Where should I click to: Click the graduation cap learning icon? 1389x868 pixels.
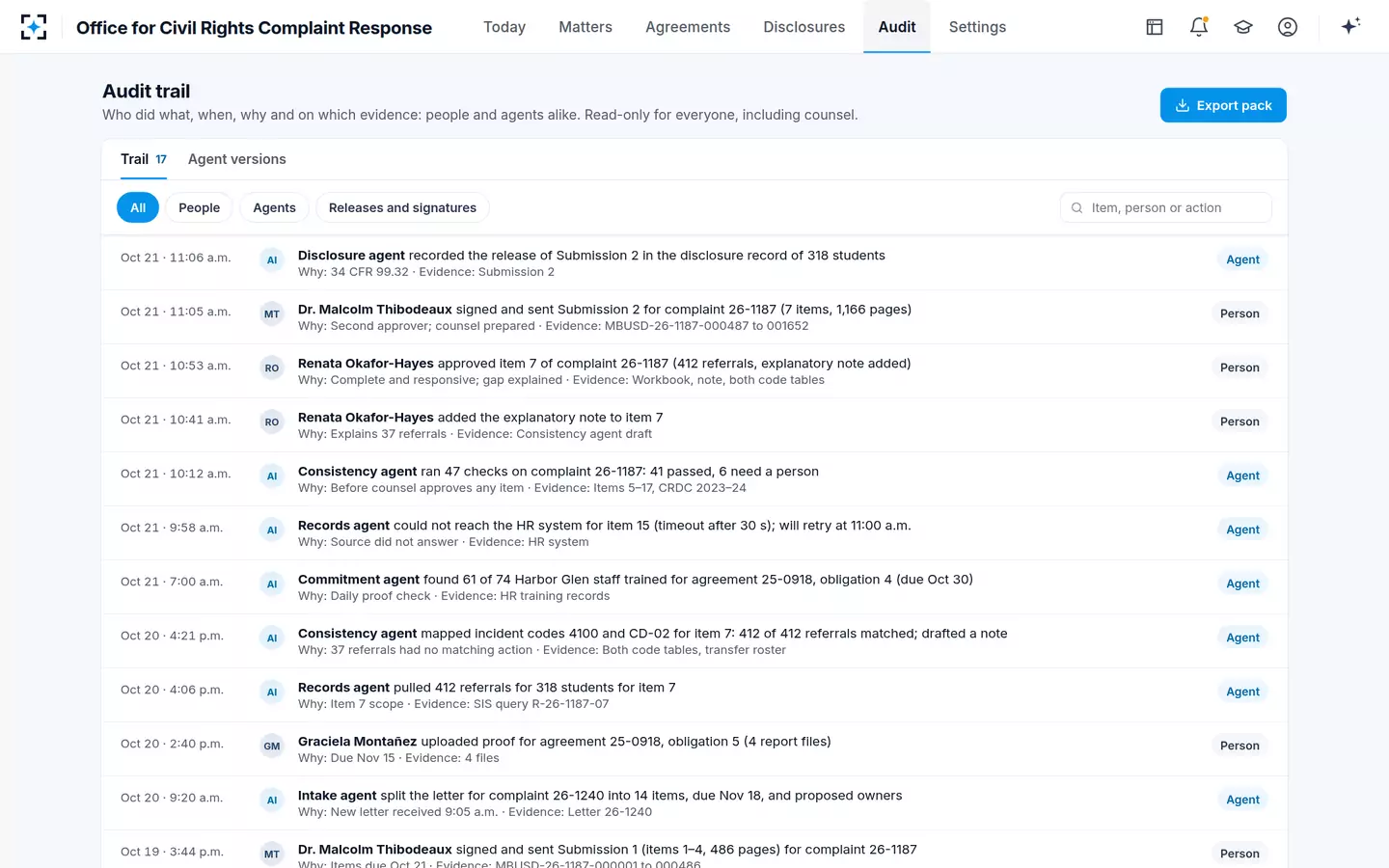pyautogui.click(x=1243, y=27)
